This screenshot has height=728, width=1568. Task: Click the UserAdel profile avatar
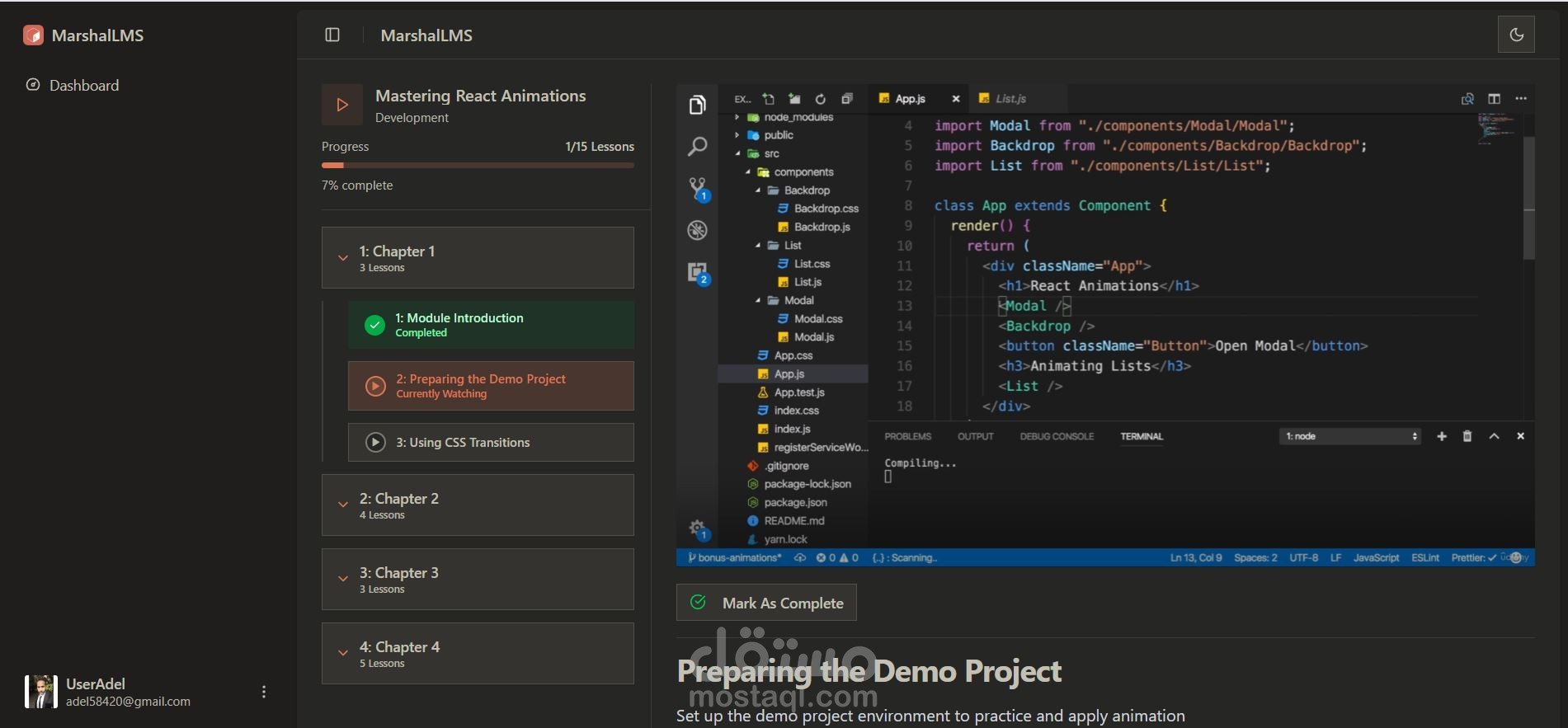(x=40, y=692)
